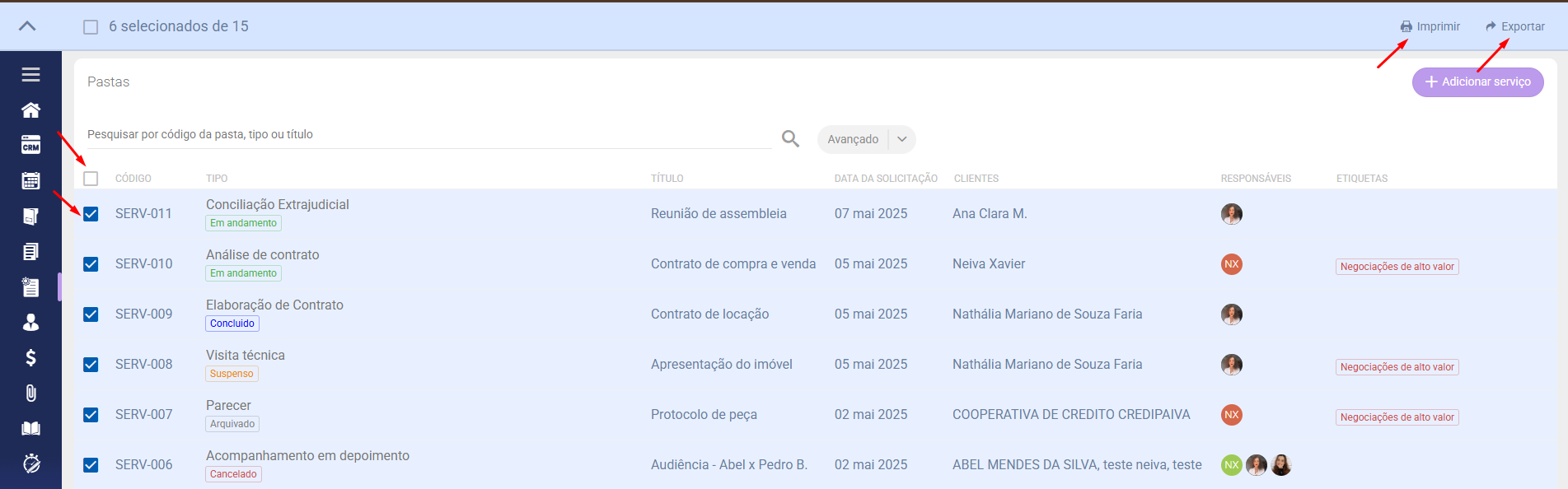Viewport: 1568px width, 489px height.
Task: Expand the Avançado dropdown arrow
Action: (902, 140)
